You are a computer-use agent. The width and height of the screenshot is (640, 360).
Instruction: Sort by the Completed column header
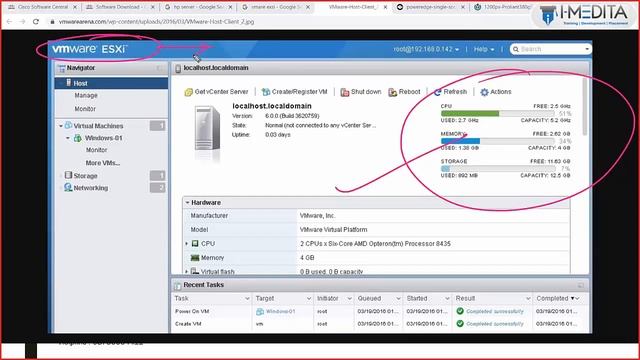(552, 299)
